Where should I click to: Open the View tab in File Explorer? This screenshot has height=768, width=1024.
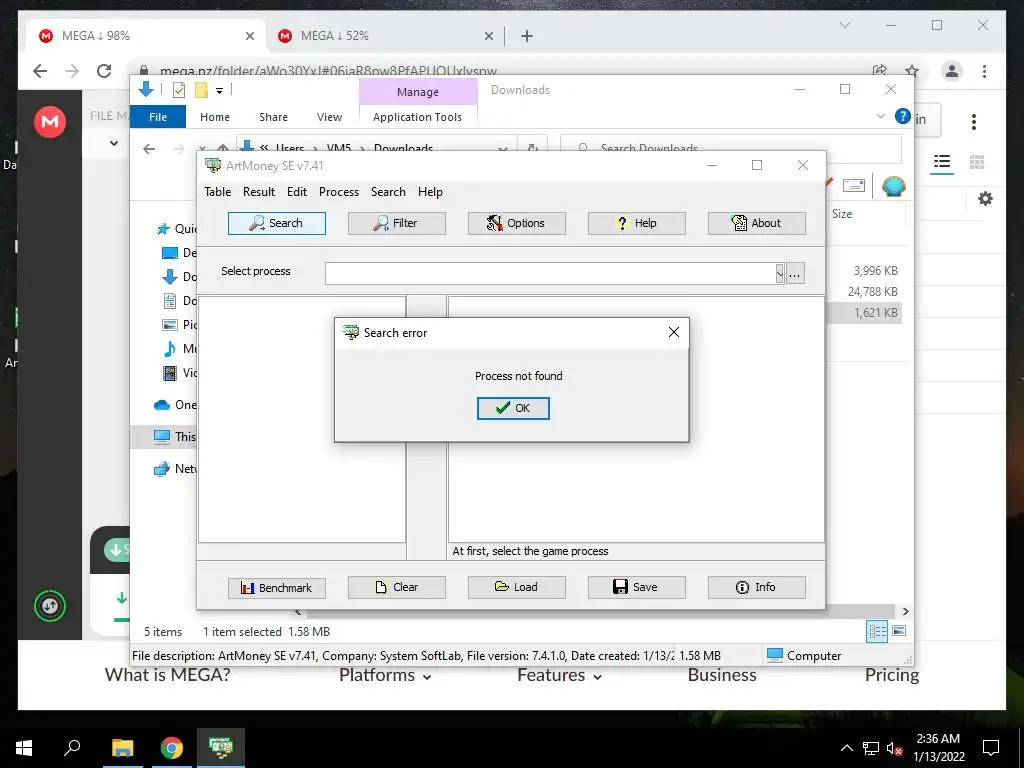pos(329,117)
